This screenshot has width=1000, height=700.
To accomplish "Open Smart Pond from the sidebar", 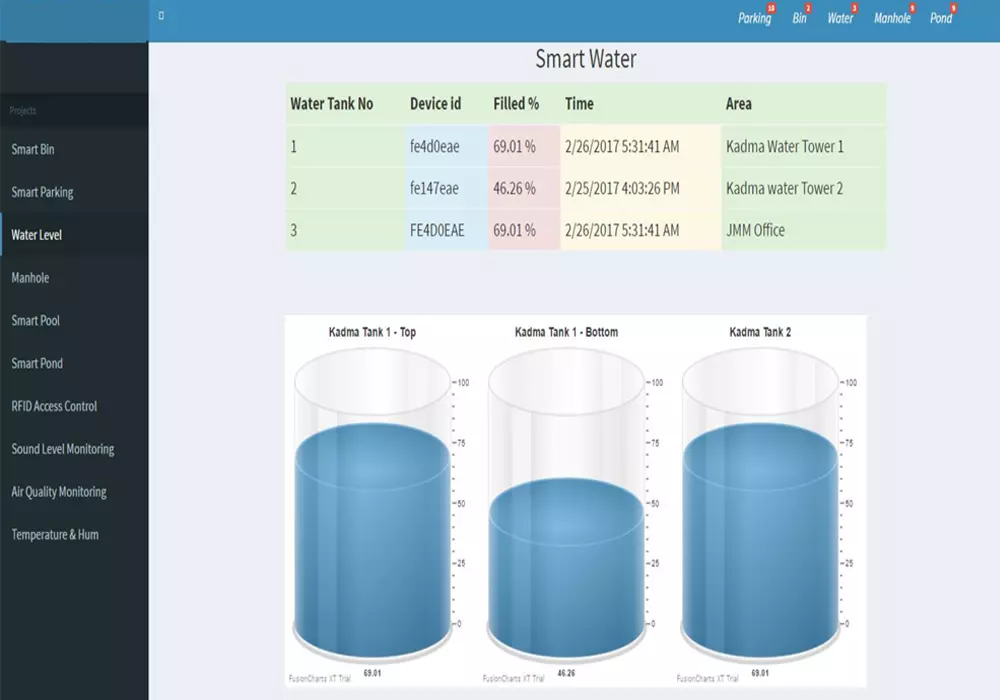I will coord(36,363).
